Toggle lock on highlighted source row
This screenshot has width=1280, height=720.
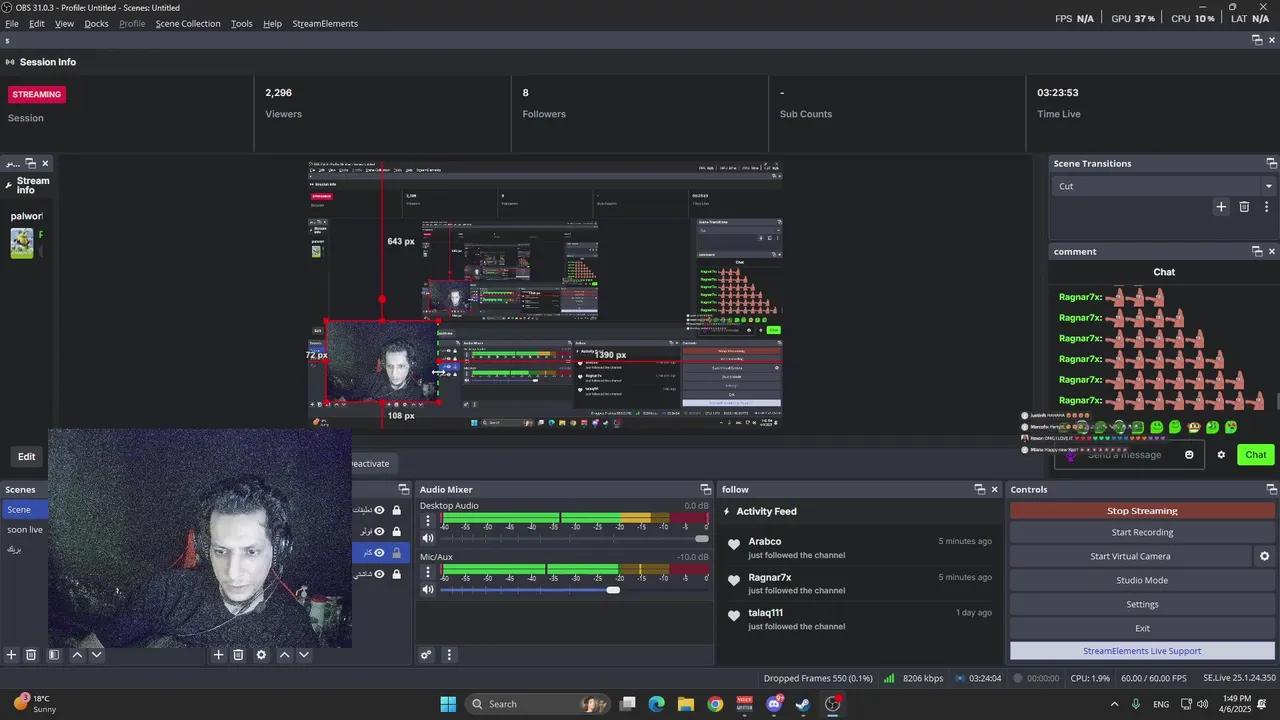click(x=396, y=553)
